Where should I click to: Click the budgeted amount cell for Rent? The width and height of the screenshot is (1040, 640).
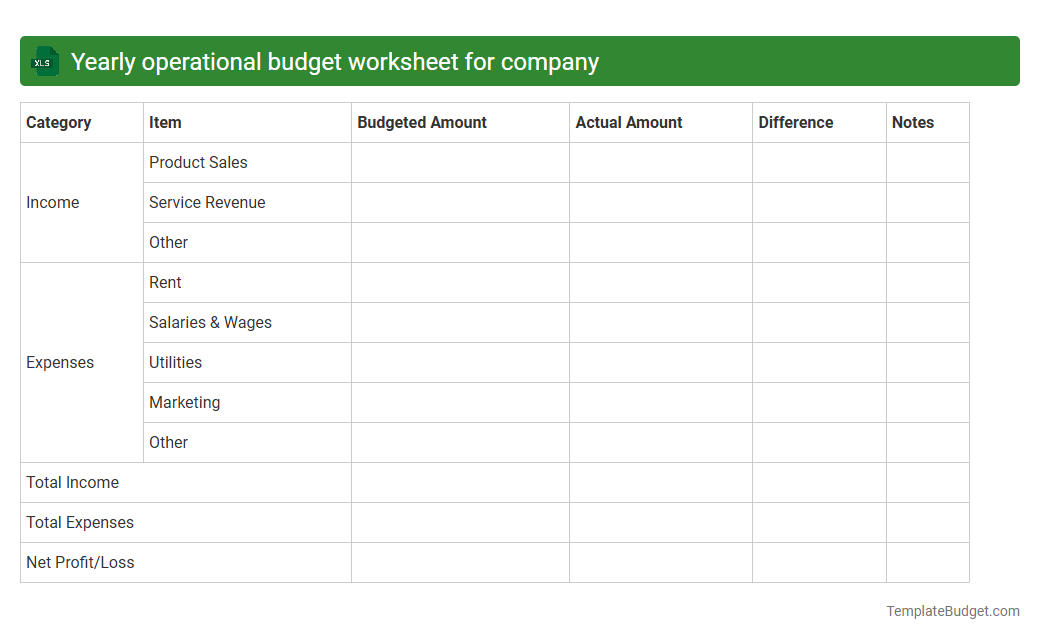(460, 282)
